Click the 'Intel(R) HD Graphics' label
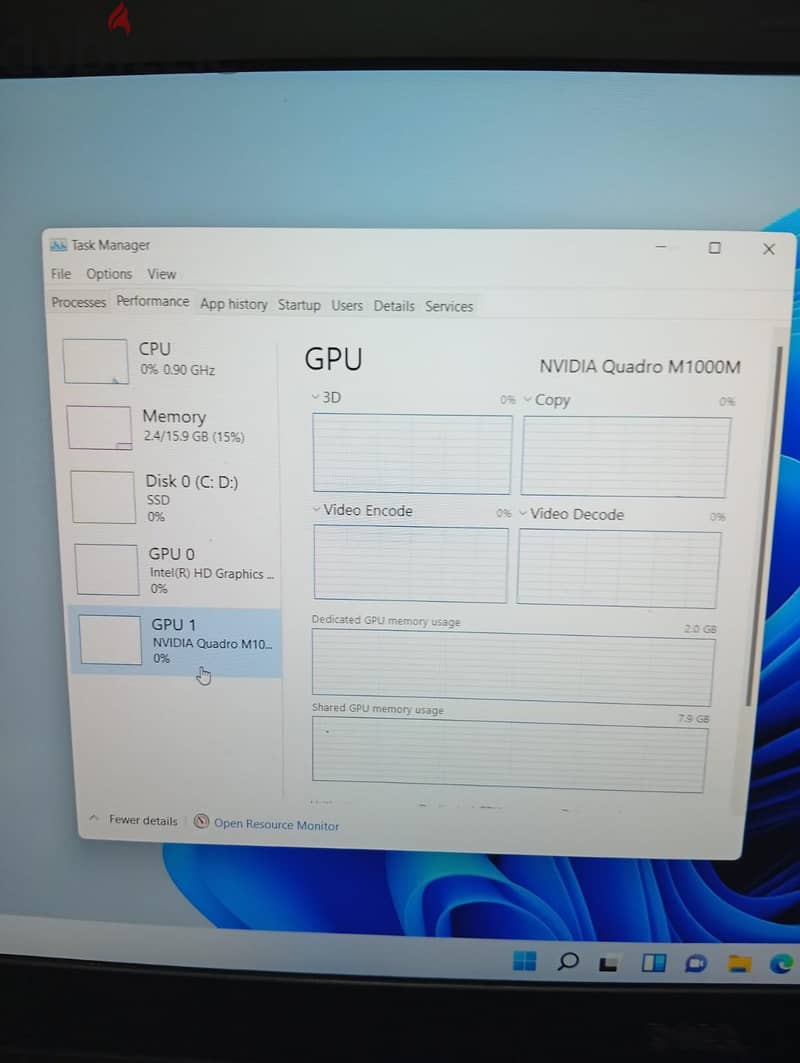 [212, 574]
